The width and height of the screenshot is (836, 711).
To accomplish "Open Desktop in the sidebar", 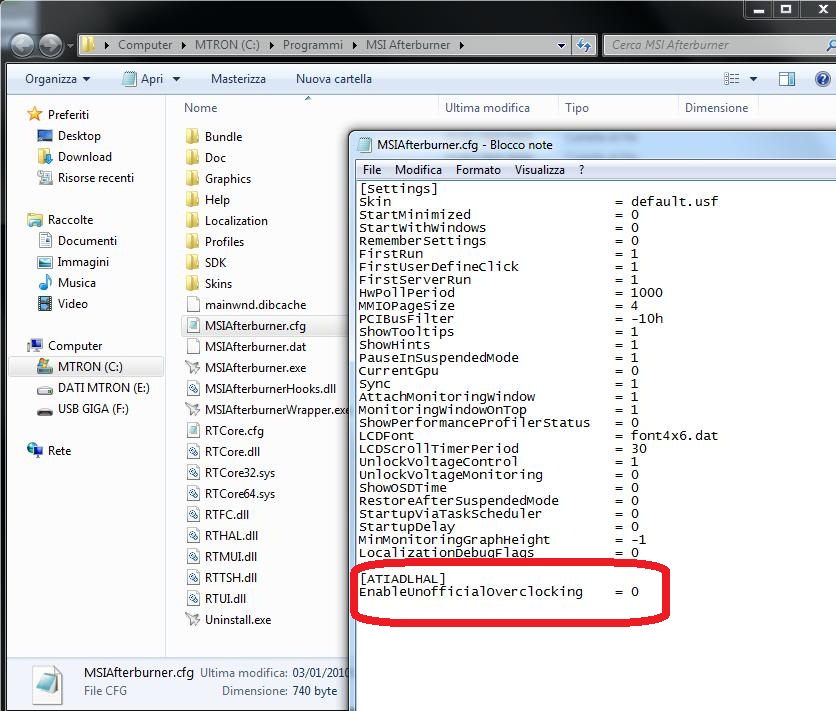I will point(69,136).
